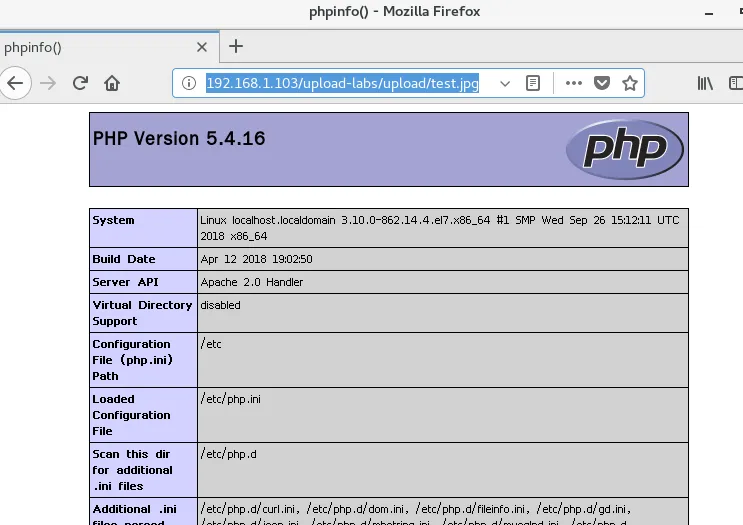Viewport: 743px width, 525px height.
Task: Click the Back navigation arrow
Action: pyautogui.click(x=14, y=83)
